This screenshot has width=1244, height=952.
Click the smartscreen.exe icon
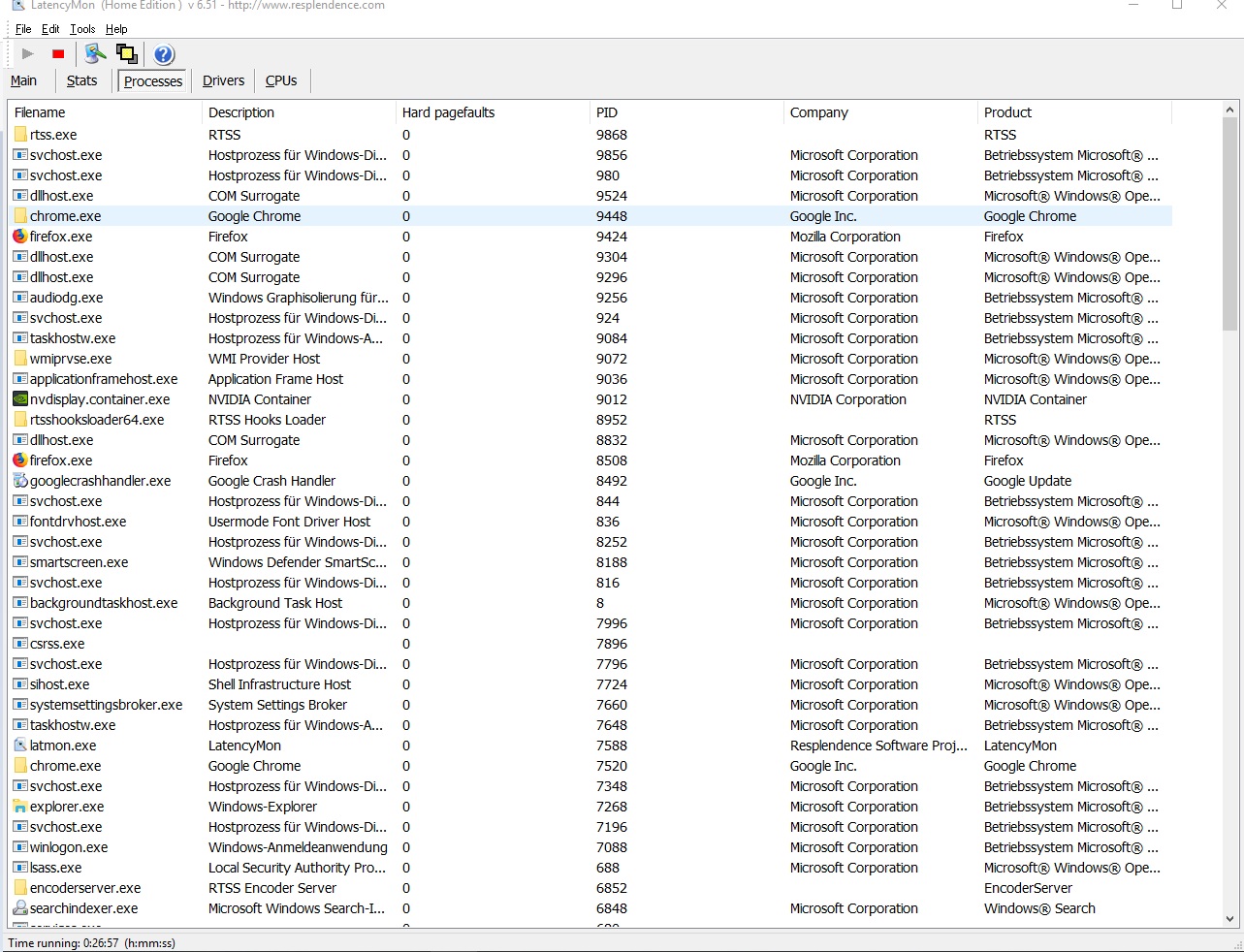(20, 562)
